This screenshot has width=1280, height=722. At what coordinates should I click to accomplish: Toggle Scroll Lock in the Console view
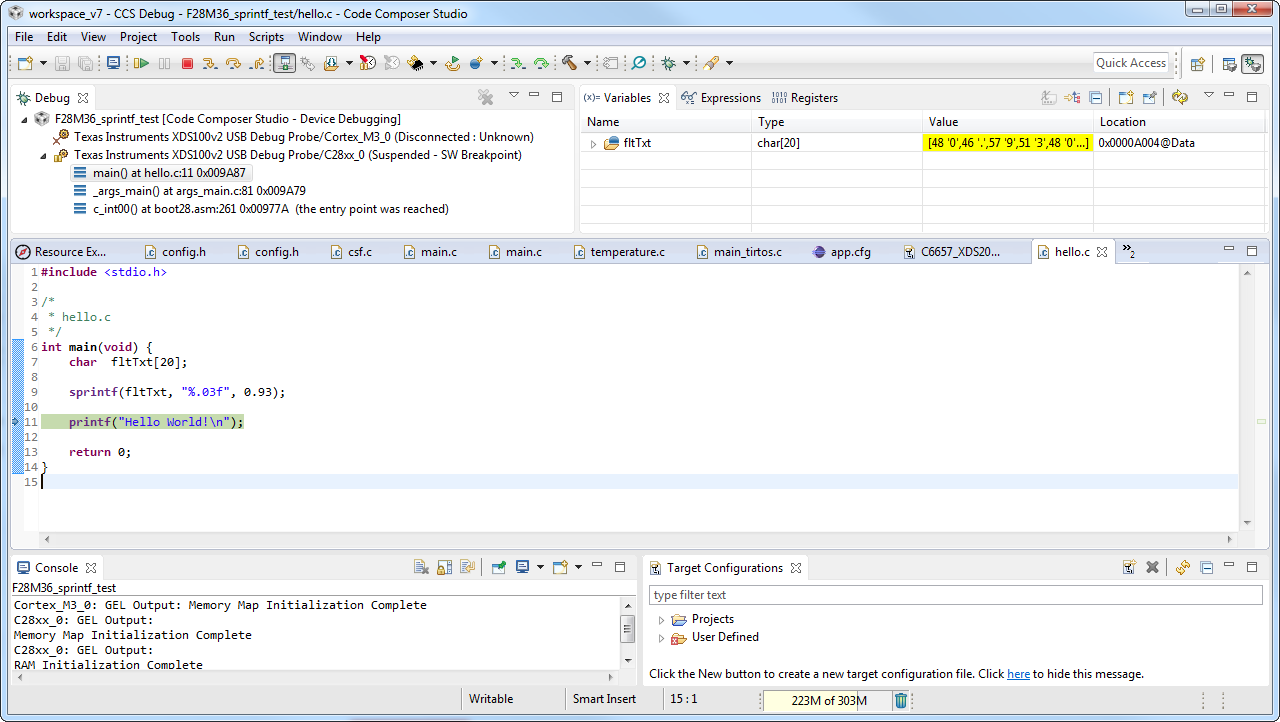(x=444, y=567)
